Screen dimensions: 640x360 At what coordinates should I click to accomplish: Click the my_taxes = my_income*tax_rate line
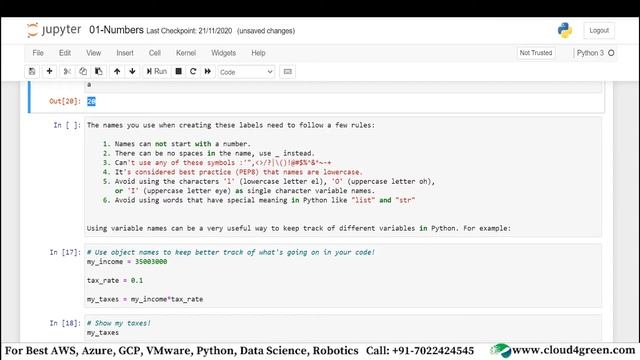145,299
